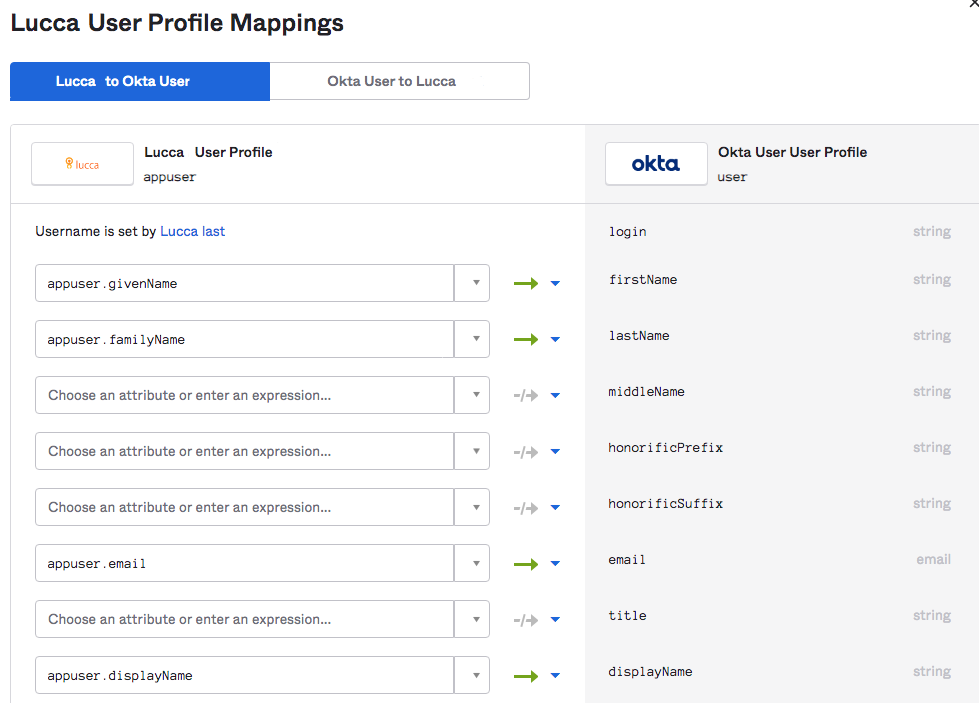Expand attribute list for appuser.email field
Screen dimensions: 979x703
pyautogui.click(x=472, y=563)
